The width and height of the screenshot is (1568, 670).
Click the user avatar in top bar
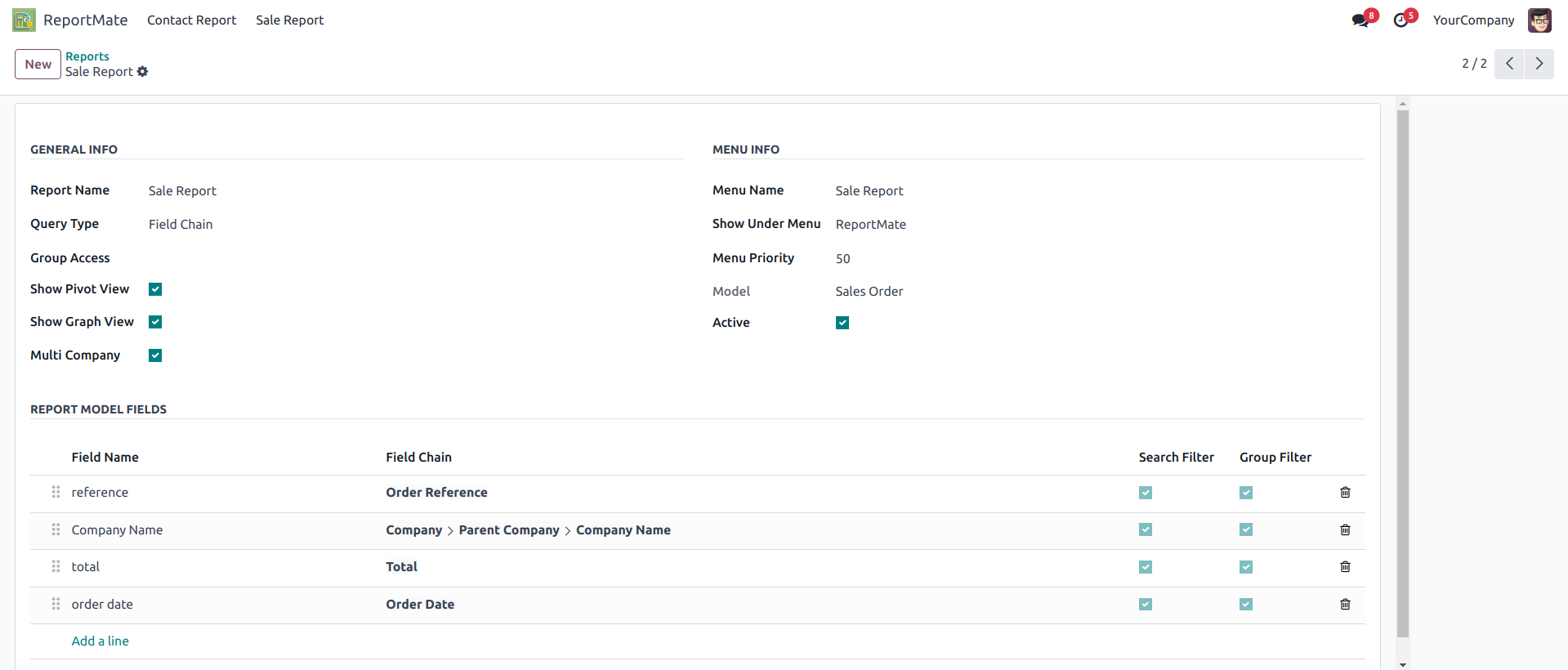tap(1539, 20)
